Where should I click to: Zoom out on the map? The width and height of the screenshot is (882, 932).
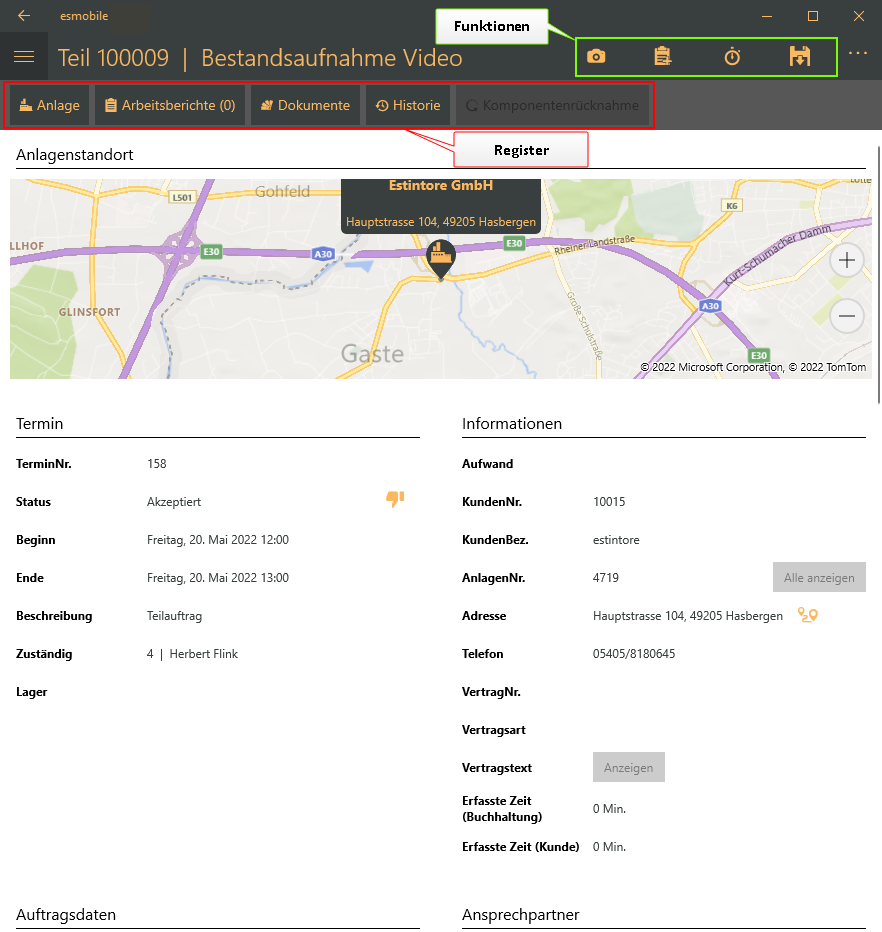[847, 317]
